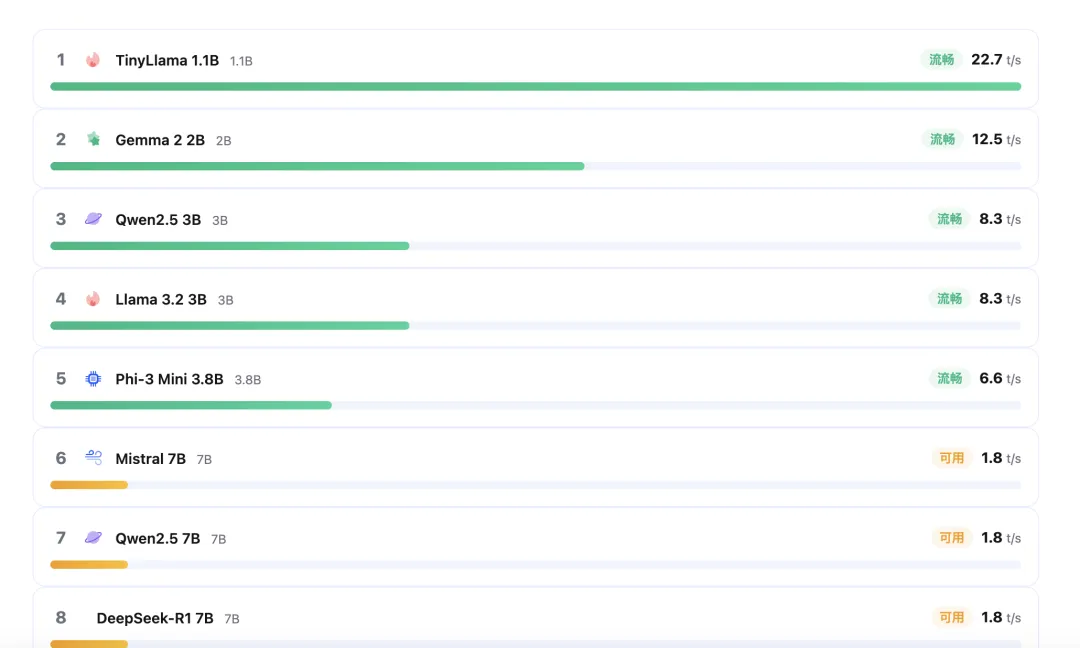The width and height of the screenshot is (1080, 648).
Task: Click the 流畅 badge on the Llama 3.2 3B row
Action: tap(949, 299)
